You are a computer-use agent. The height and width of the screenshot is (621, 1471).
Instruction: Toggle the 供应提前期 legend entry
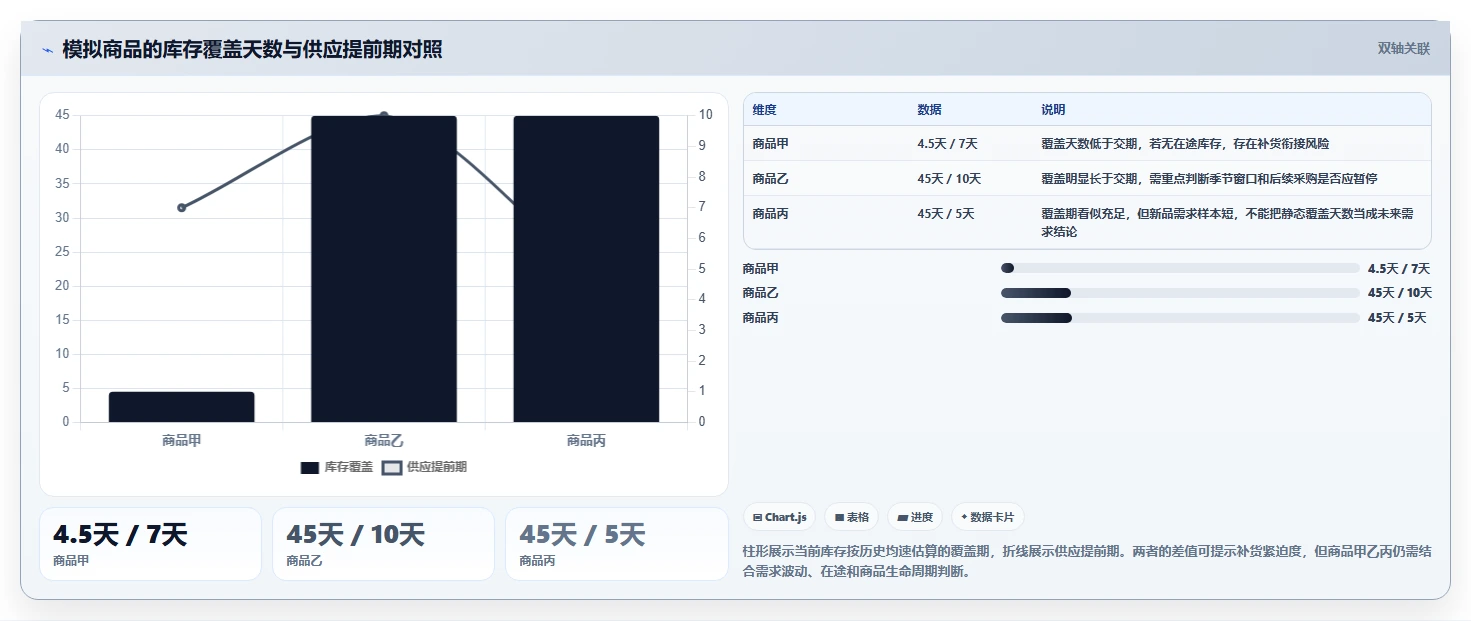425,467
